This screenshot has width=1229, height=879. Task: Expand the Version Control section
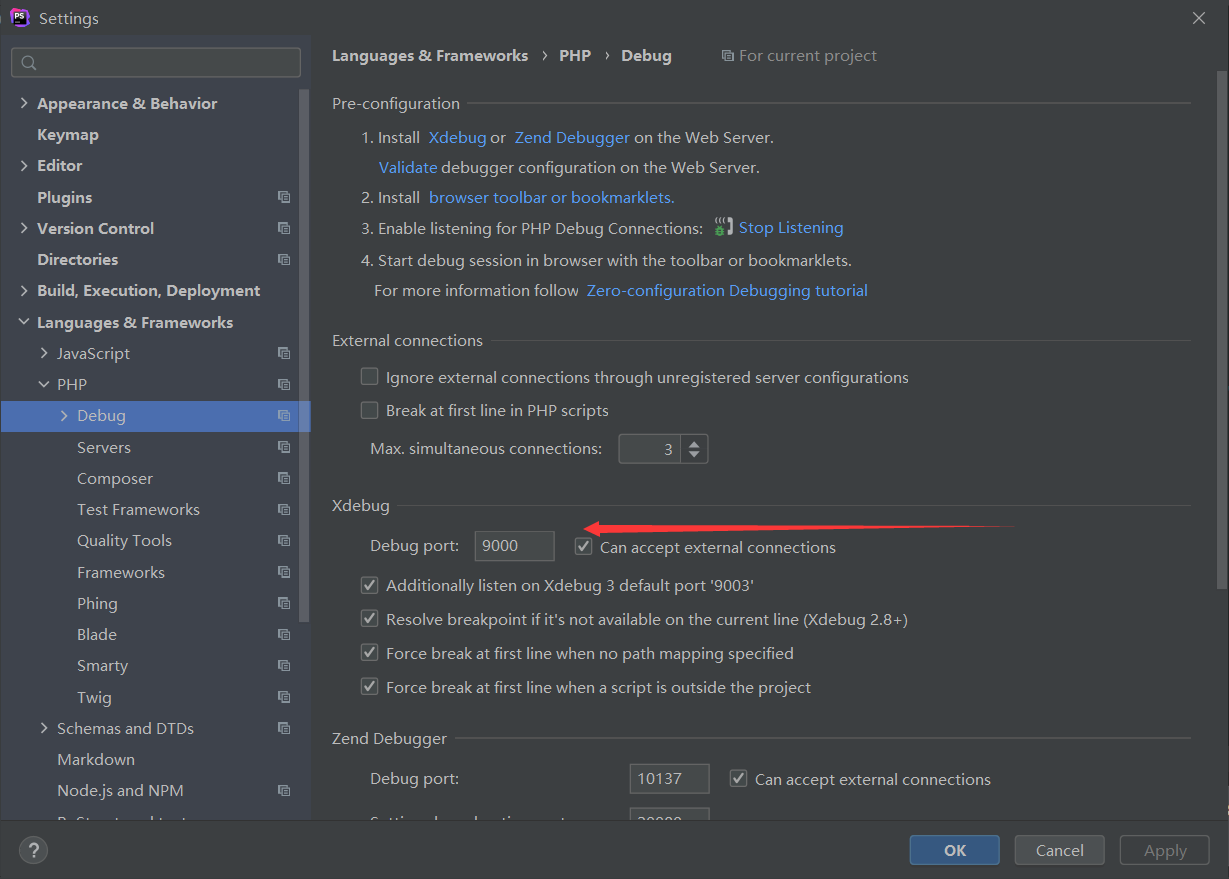[x=24, y=229]
